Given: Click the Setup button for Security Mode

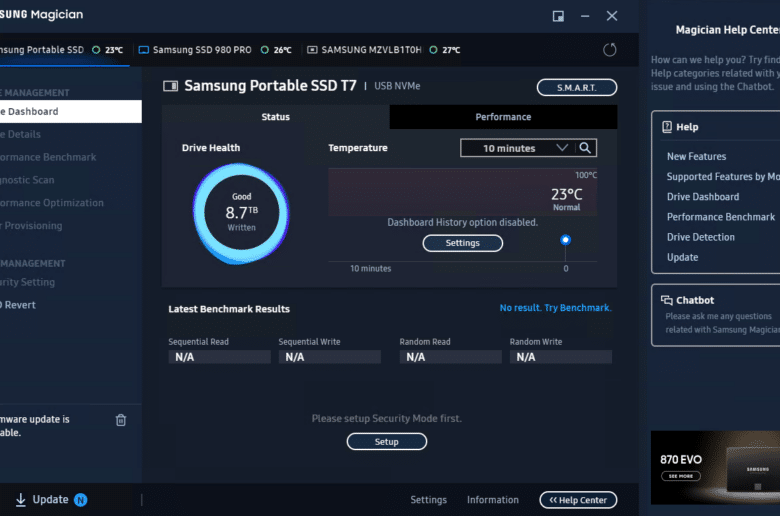Looking at the screenshot, I should [x=387, y=441].
